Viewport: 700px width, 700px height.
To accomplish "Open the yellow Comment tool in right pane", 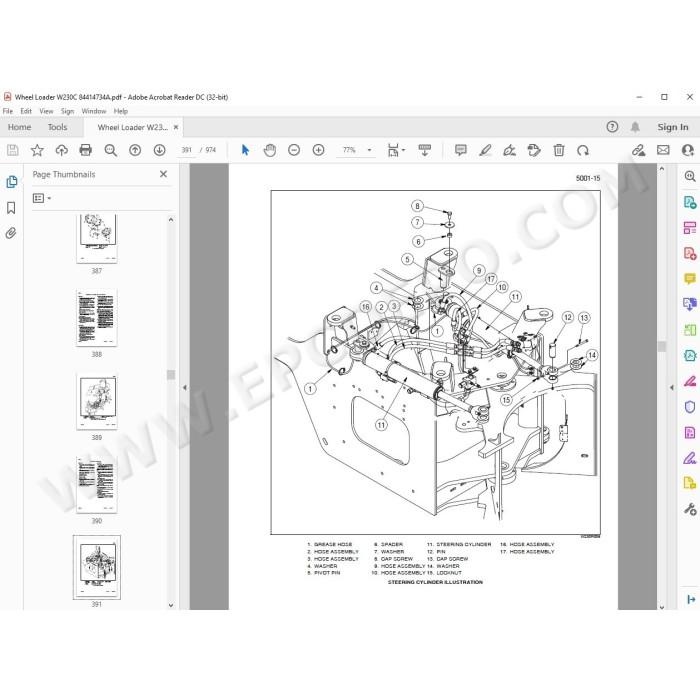I will coord(690,279).
